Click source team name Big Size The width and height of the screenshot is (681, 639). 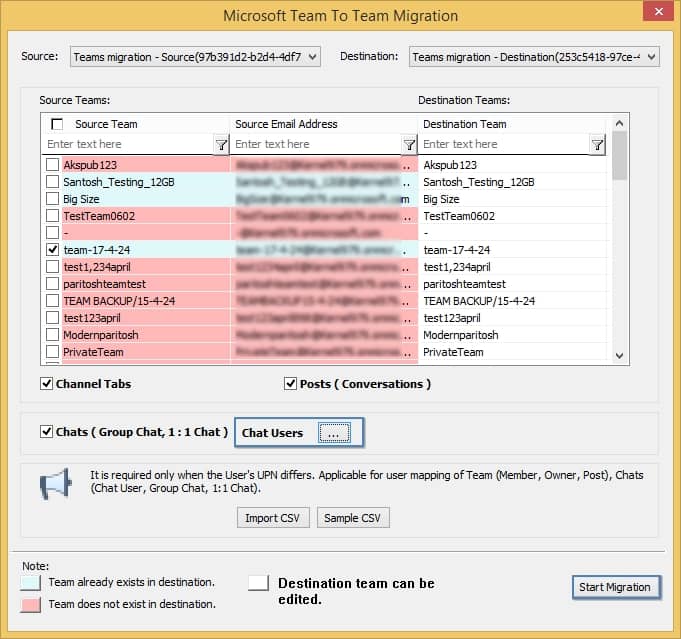coord(81,199)
